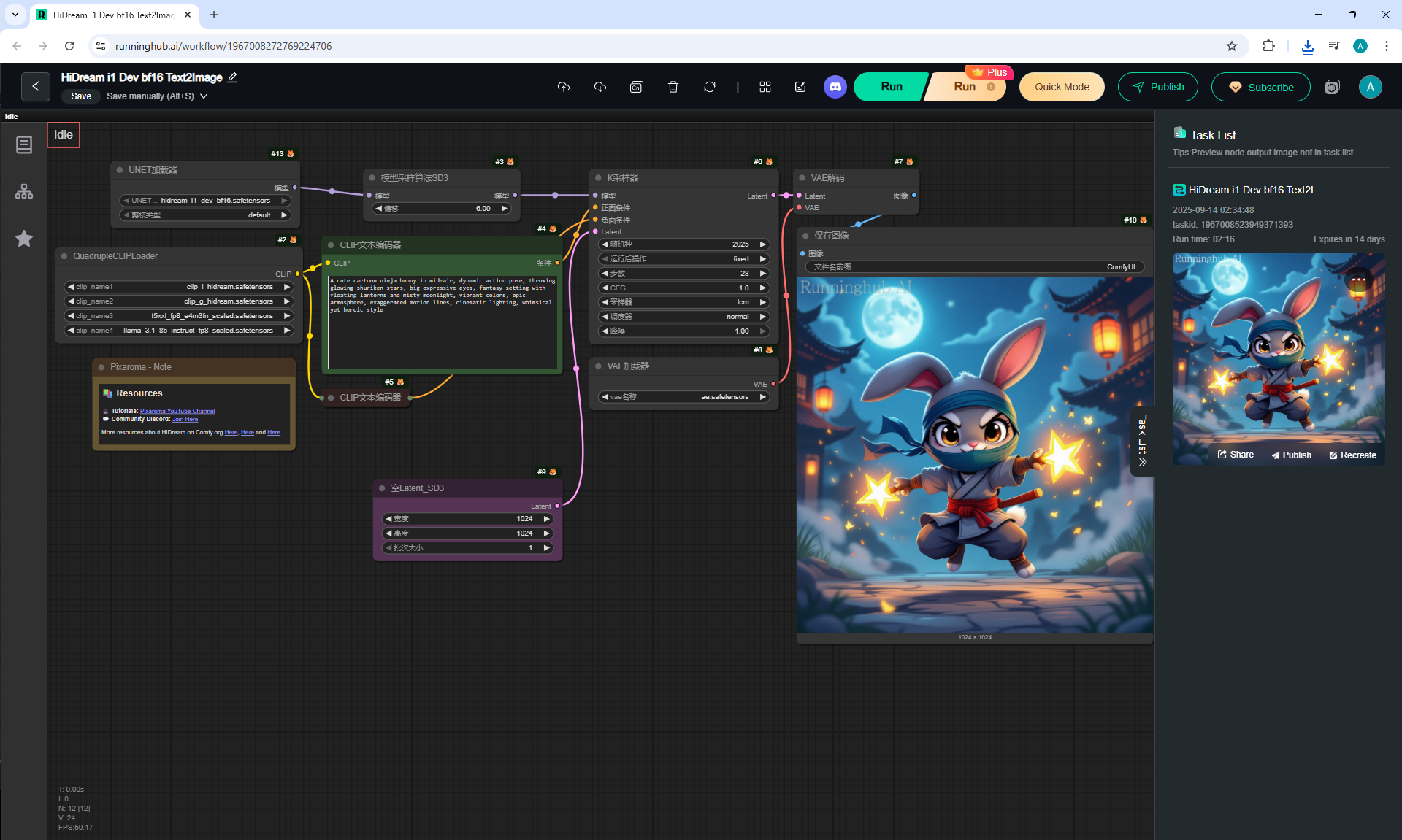The image size is (1402, 840).
Task: Toggle collapse dot on CLIP文本编码器 #5 node
Action: [331, 398]
